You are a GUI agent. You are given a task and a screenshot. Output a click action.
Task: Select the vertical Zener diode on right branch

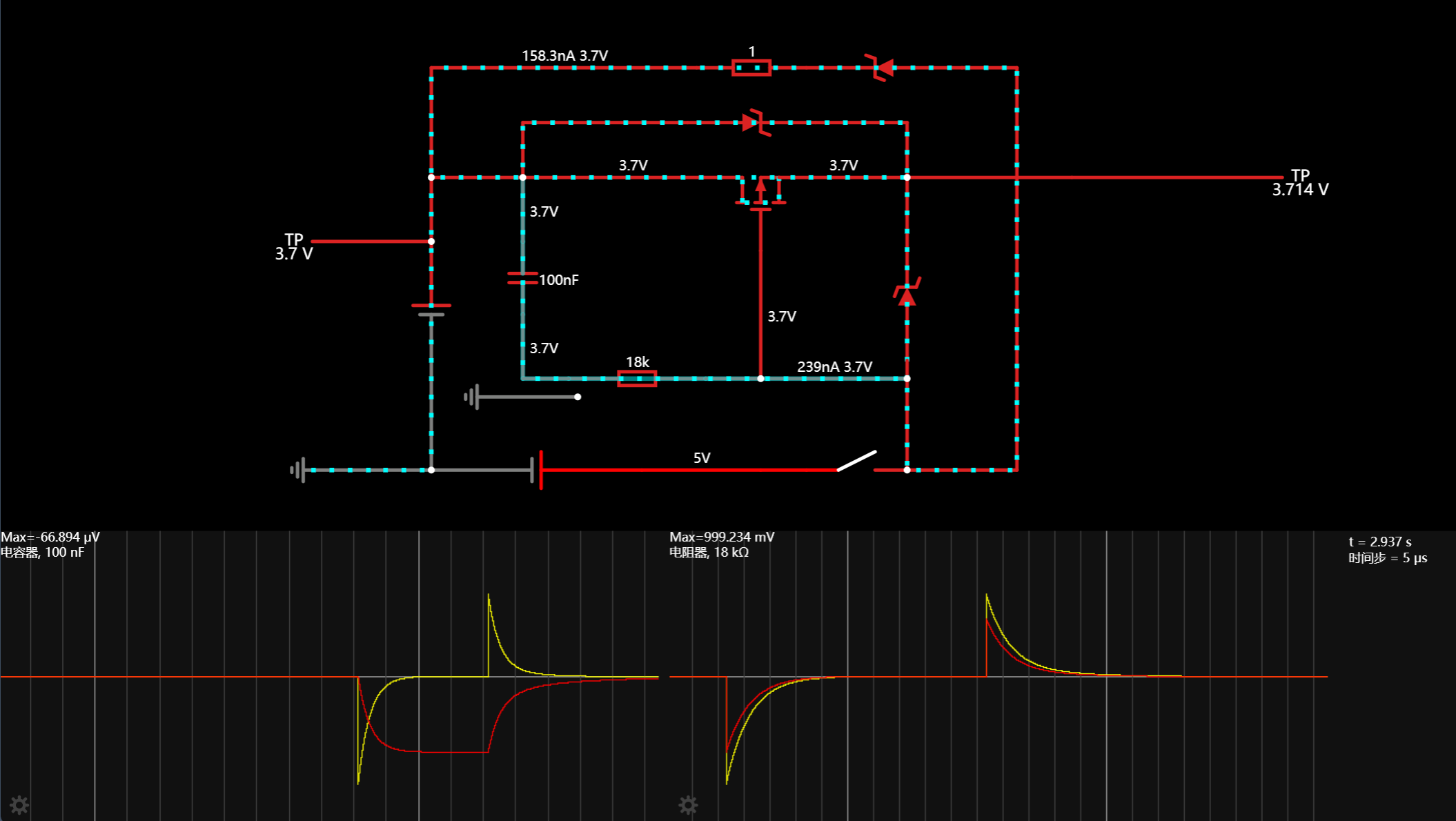point(907,293)
